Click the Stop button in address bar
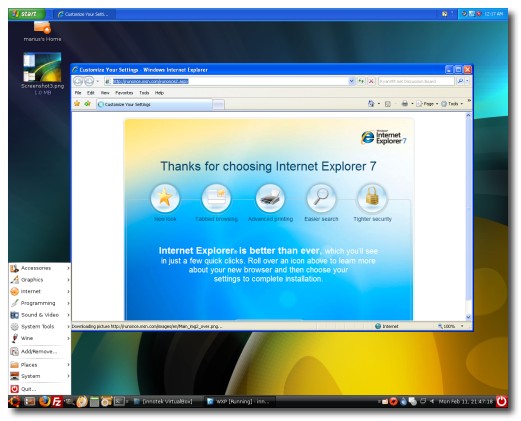The image size is (521, 421). point(371,81)
